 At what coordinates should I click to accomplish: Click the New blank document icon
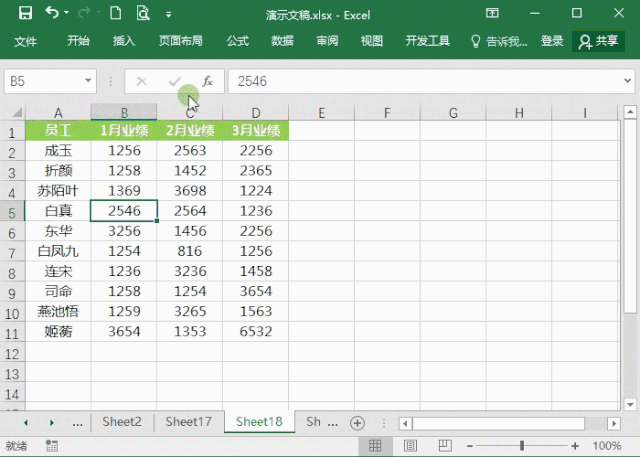point(116,14)
